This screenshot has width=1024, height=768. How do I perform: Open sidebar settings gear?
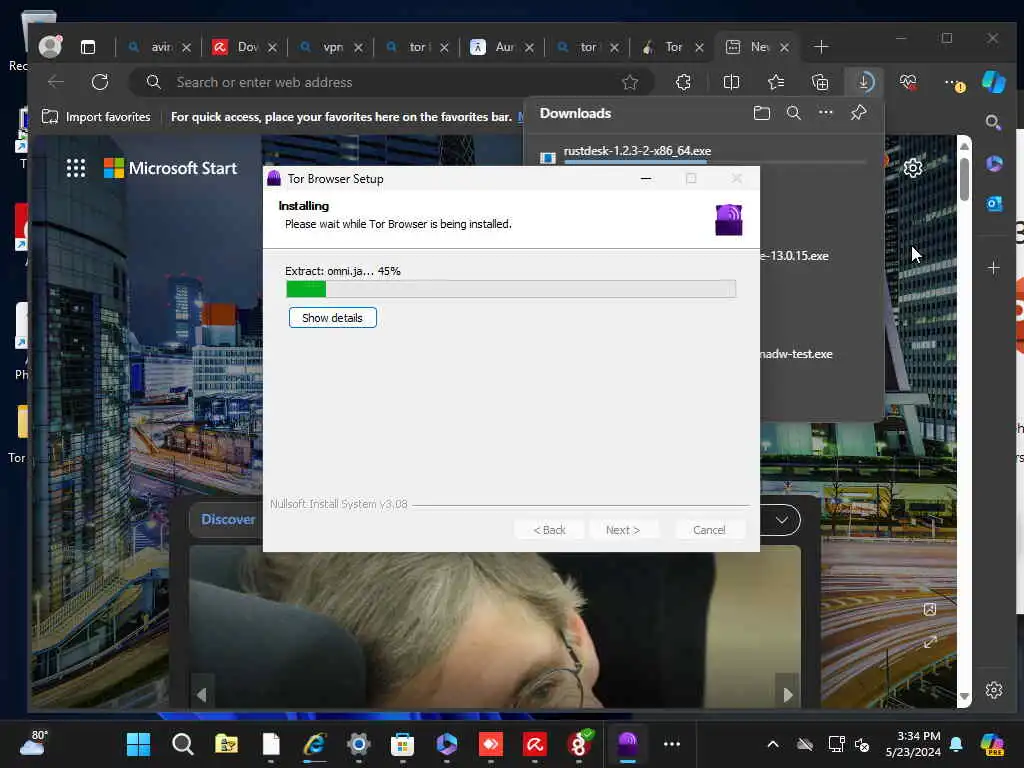click(993, 690)
